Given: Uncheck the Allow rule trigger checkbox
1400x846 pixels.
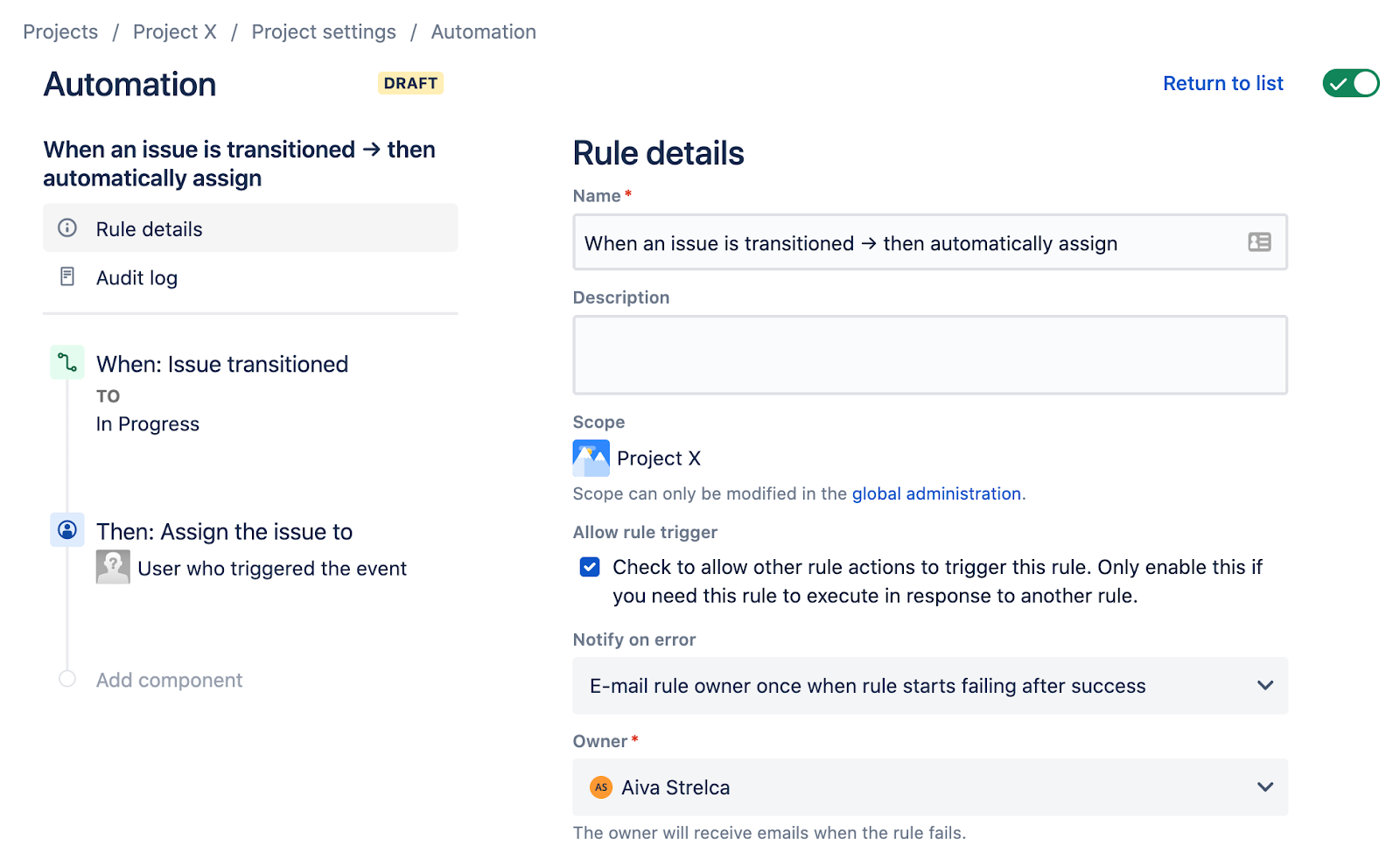Looking at the screenshot, I should coord(590,567).
